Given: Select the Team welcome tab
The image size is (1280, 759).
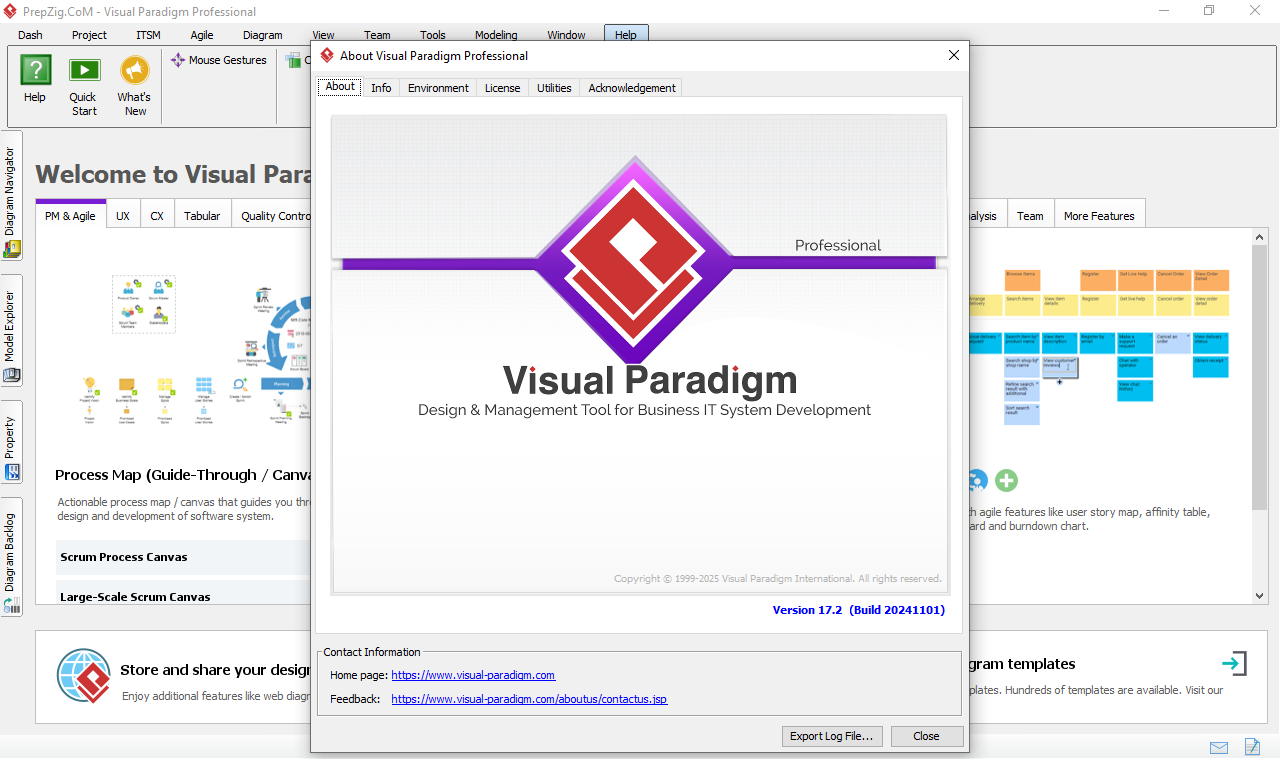Looking at the screenshot, I should (1030, 215).
